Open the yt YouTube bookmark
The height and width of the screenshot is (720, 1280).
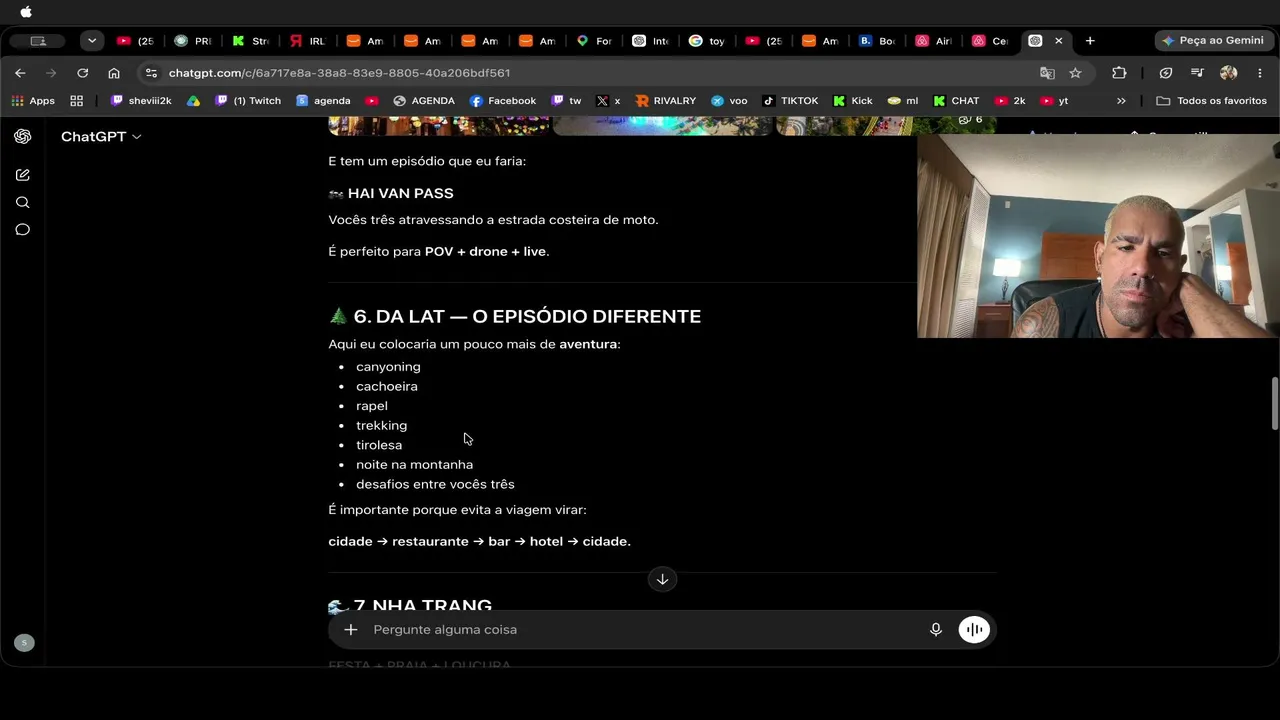(x=1054, y=101)
